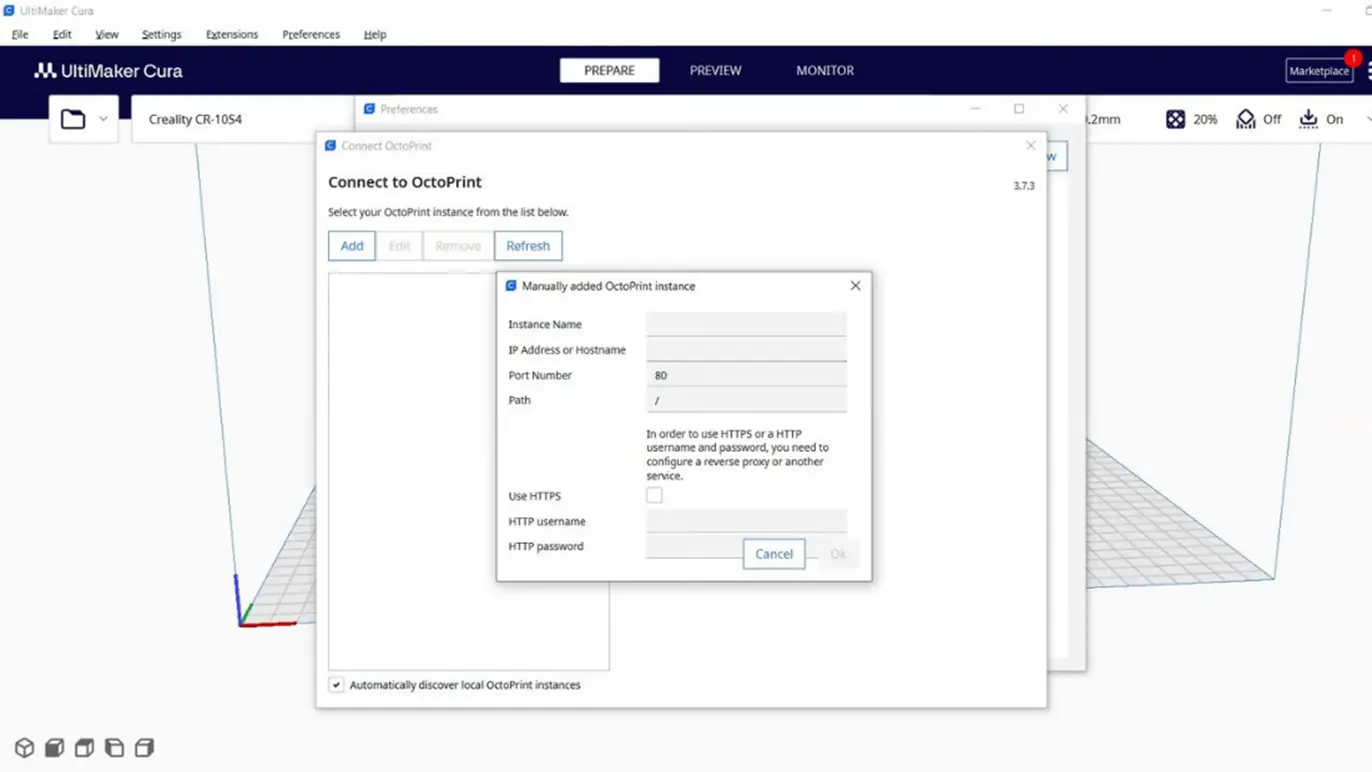This screenshot has height=772, width=1372.
Task: Click the Instance Name field
Action: [746, 324]
